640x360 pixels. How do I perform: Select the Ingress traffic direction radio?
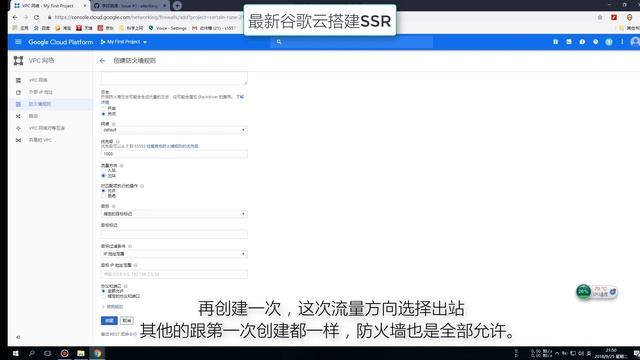pyautogui.click(x=103, y=171)
